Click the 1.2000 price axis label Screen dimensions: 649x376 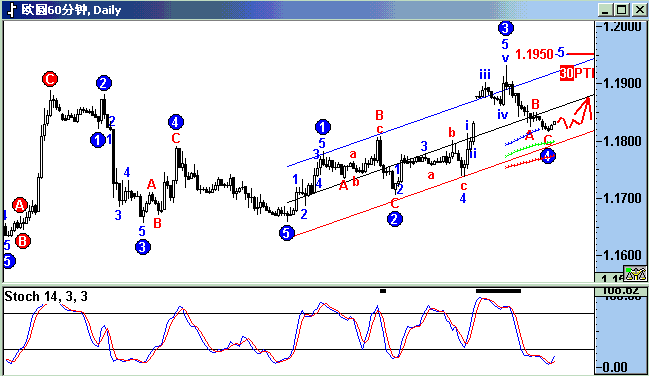[622, 27]
